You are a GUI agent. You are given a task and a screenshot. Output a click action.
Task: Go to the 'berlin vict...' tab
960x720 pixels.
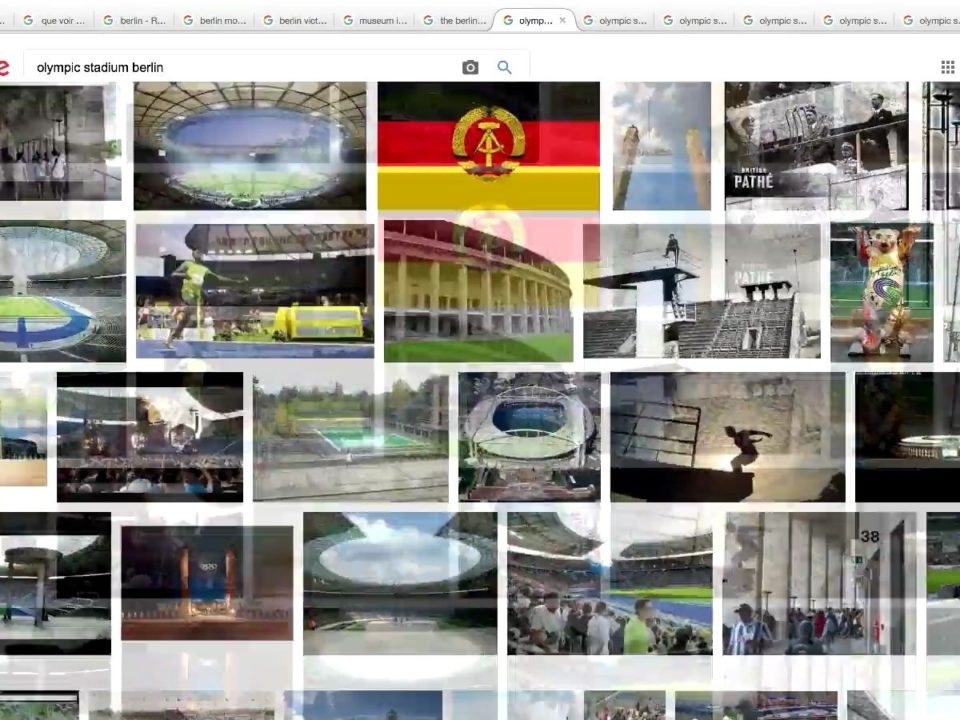coord(294,20)
